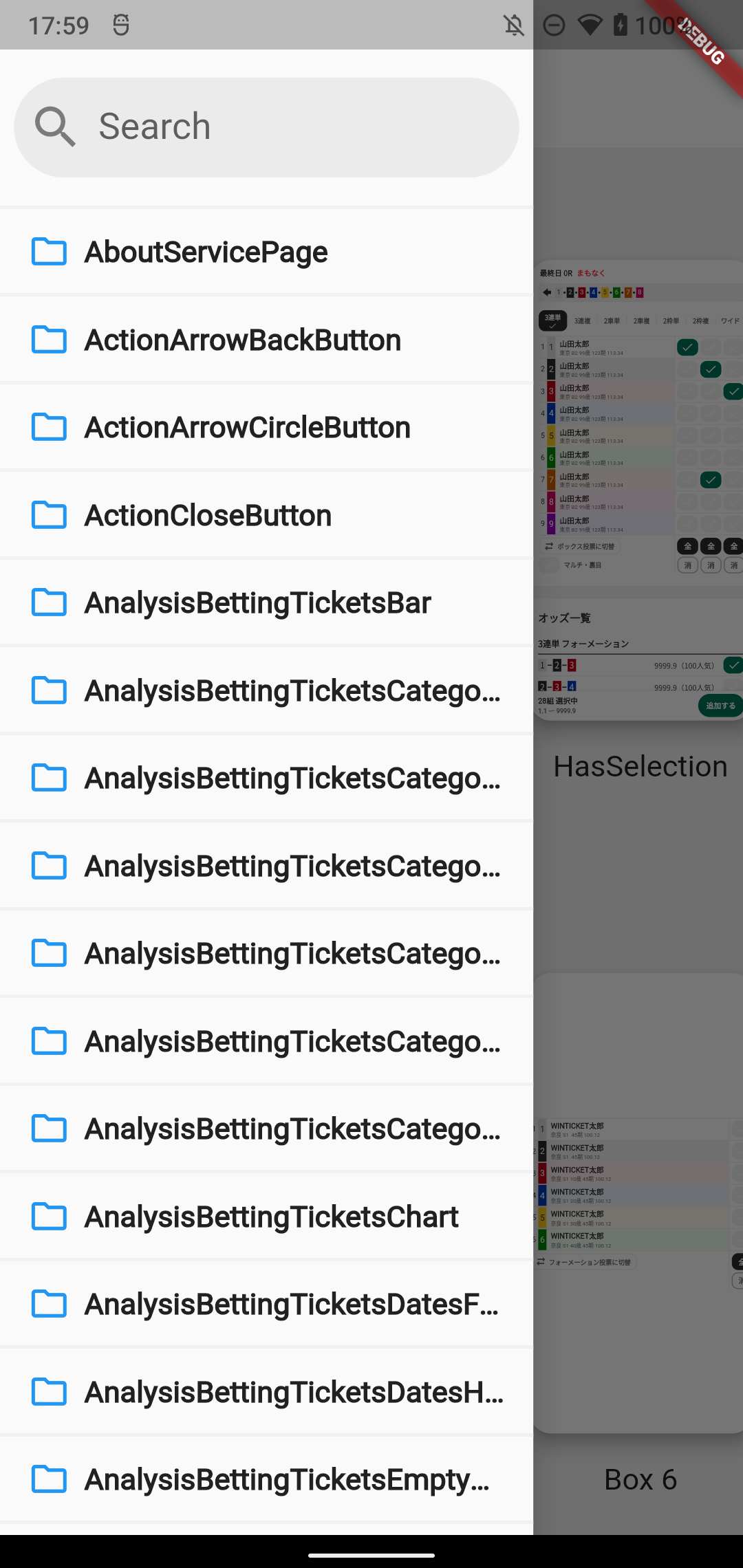The width and height of the screenshot is (743, 1568).
Task: Click the folder icon beside AnalysisBettingTicketsChart
Action: click(x=48, y=1217)
